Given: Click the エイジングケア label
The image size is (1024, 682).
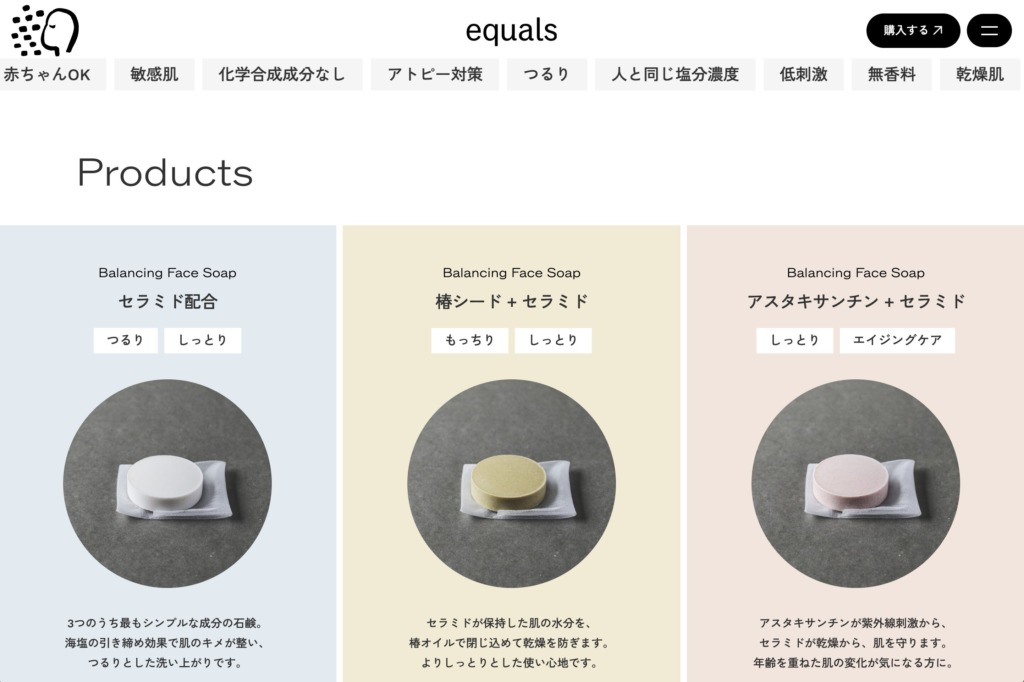Looking at the screenshot, I should point(897,340).
